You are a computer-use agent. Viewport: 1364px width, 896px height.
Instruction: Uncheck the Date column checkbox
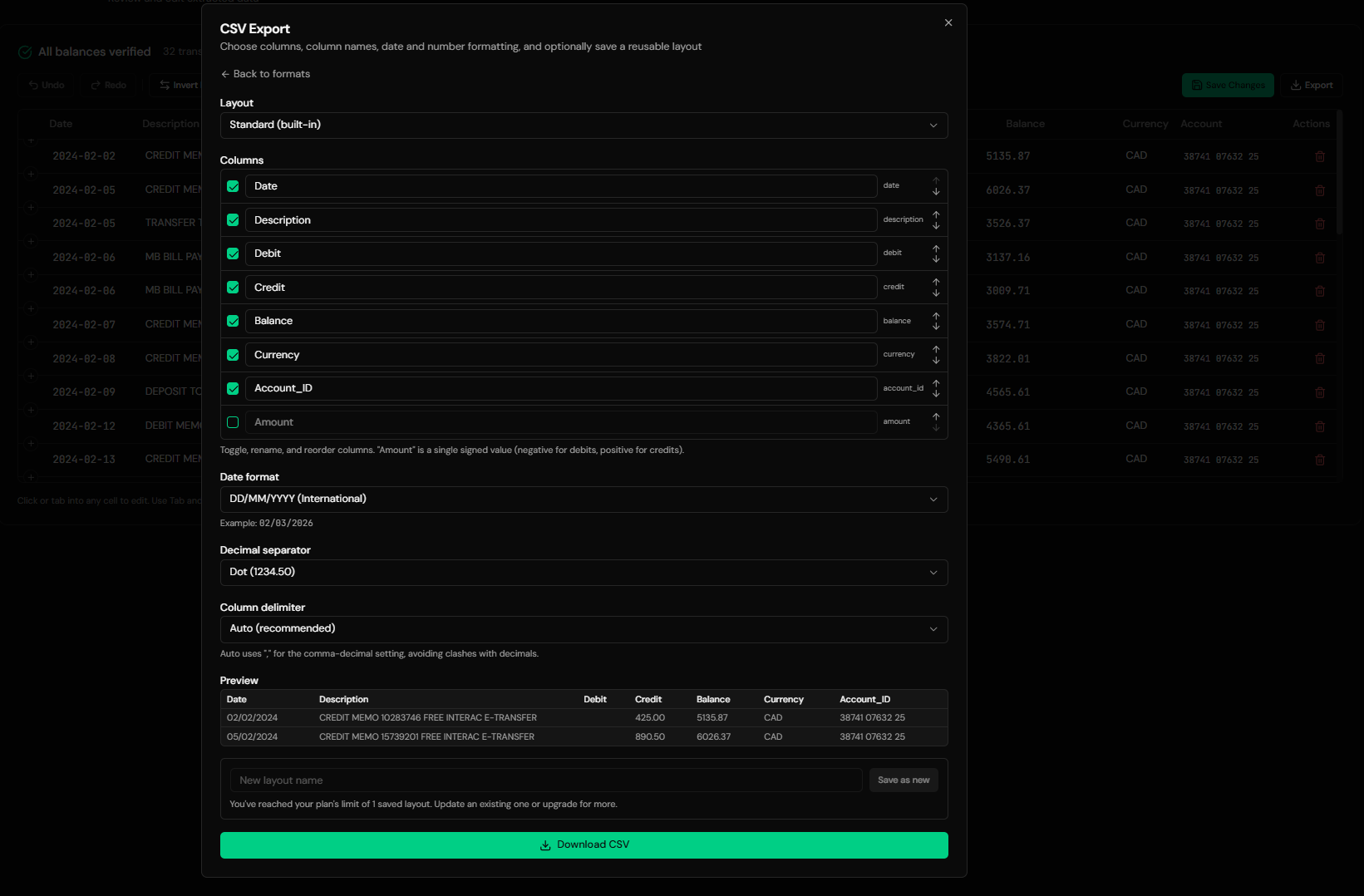233,186
